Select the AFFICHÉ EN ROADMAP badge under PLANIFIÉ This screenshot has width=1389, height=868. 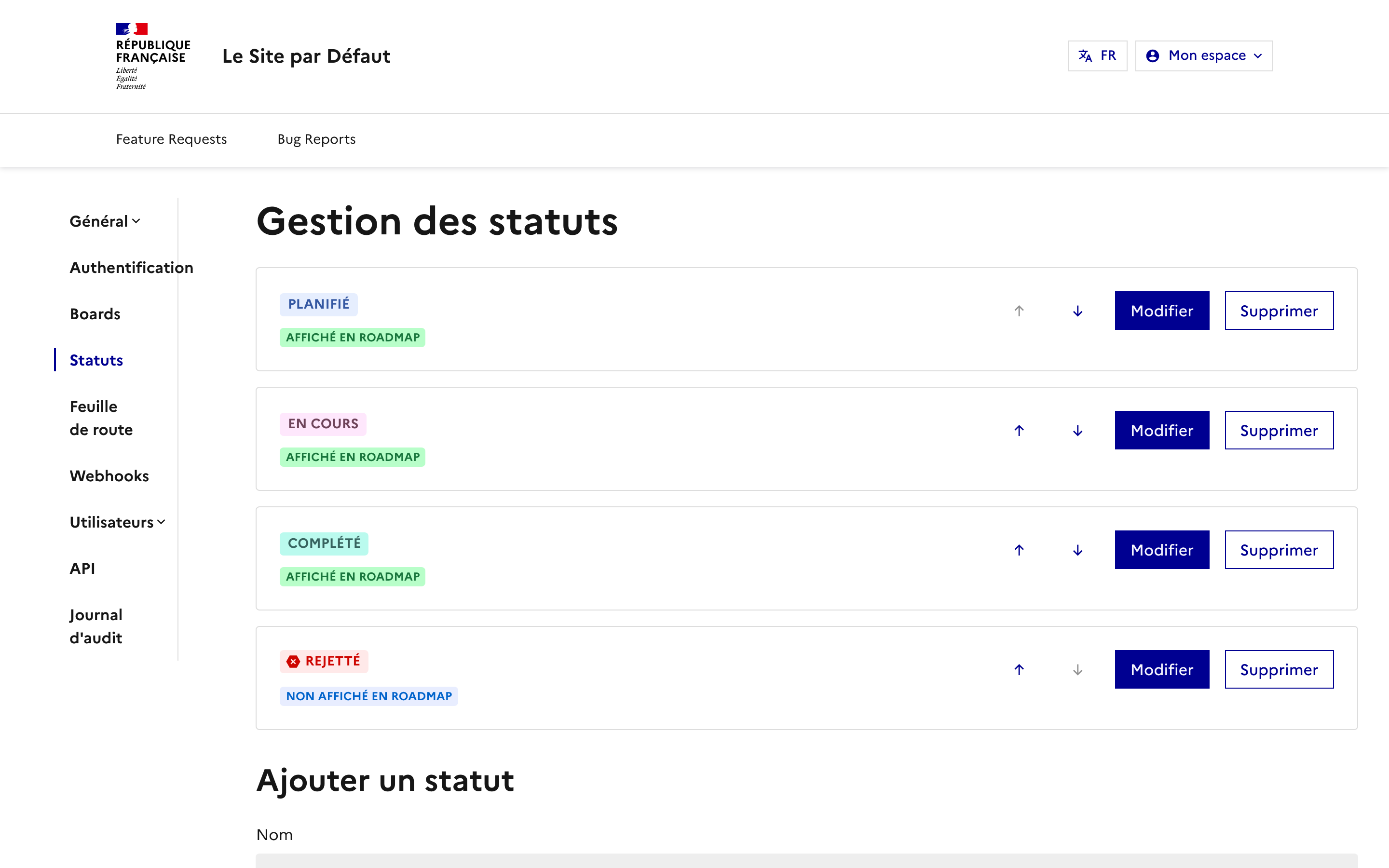(352, 337)
